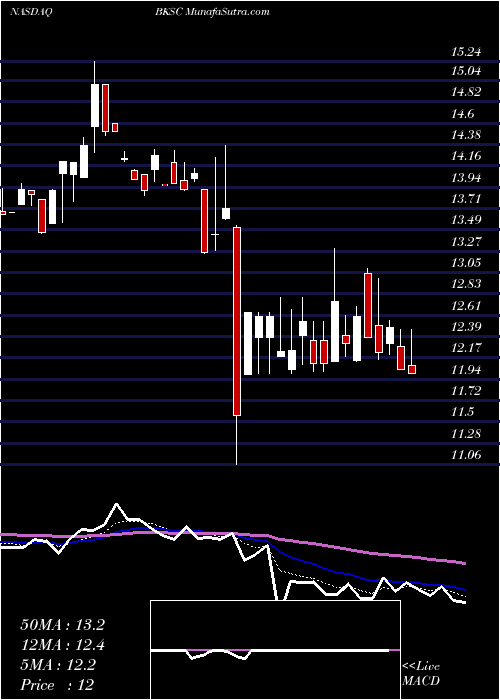
Task: Click the MACD inset chart panel
Action: [x=275, y=650]
